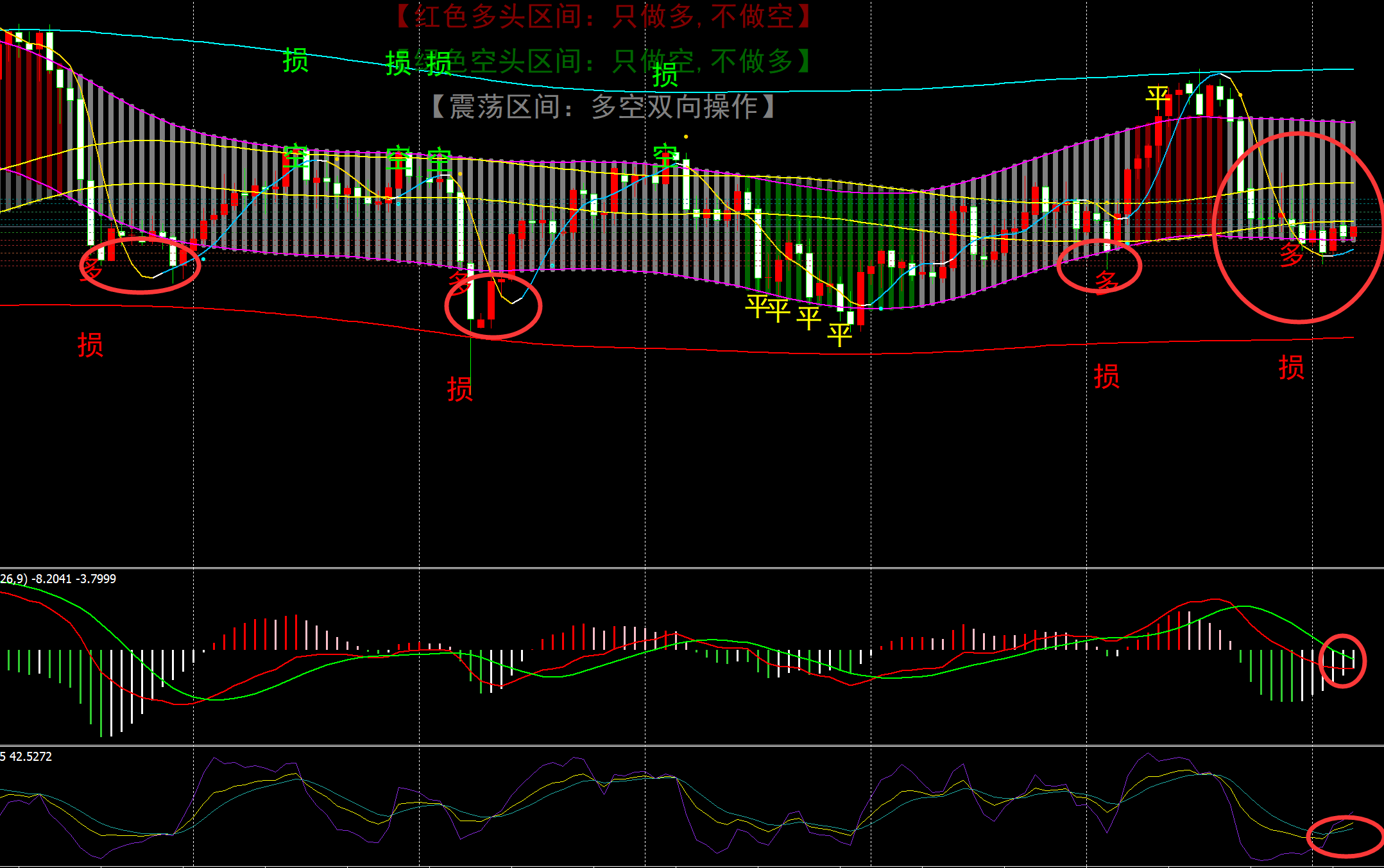
Task: Click the leftmost red 损 marker below price
Action: click(x=90, y=345)
